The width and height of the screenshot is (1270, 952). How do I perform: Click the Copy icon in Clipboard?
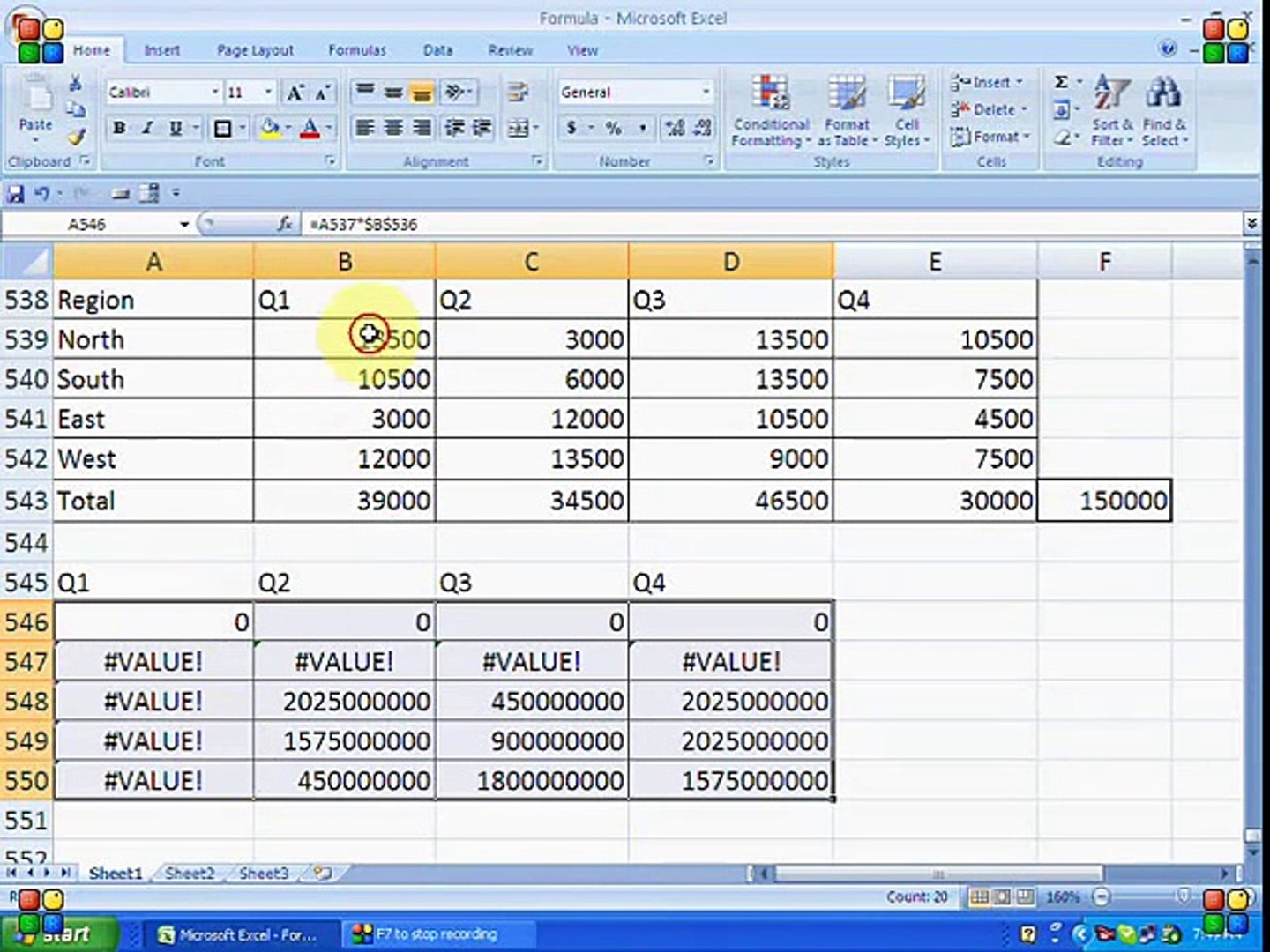(x=76, y=109)
